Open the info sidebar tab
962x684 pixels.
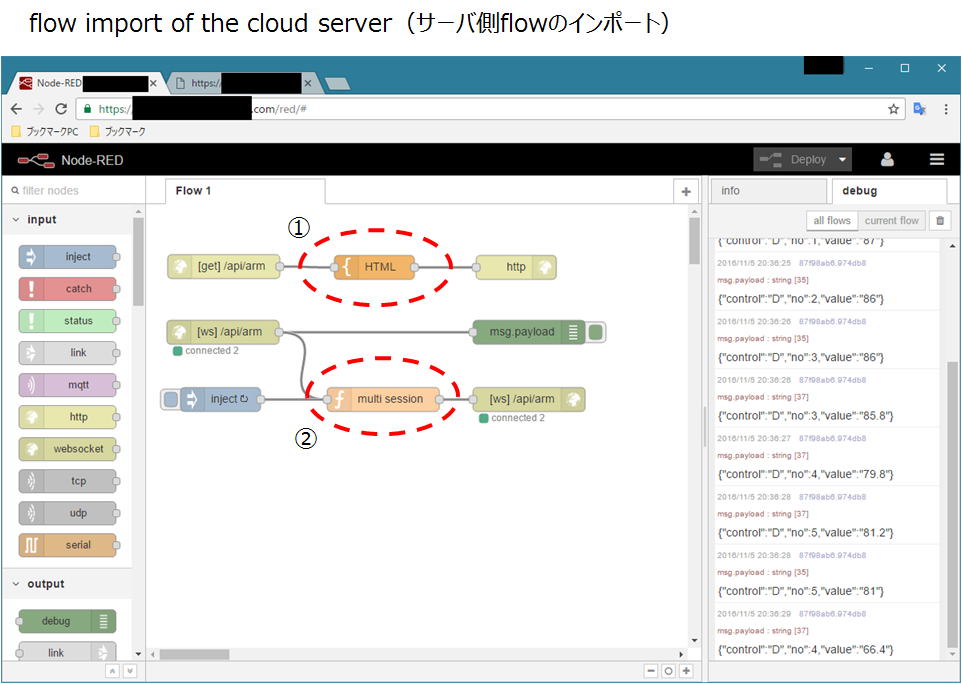(768, 191)
